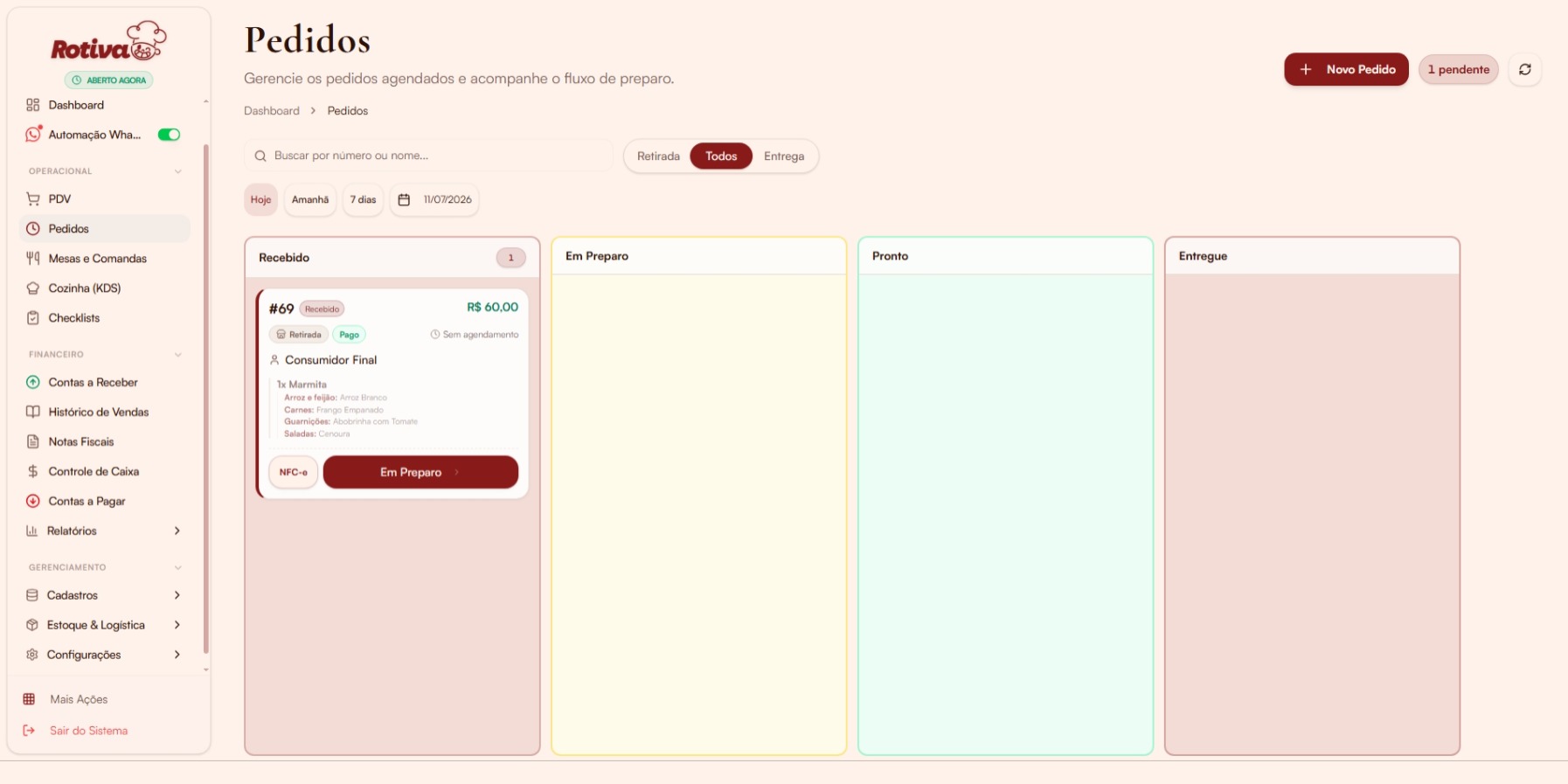The height and width of the screenshot is (784, 1568).
Task: Open the calendar date picker icon
Action: (x=404, y=200)
